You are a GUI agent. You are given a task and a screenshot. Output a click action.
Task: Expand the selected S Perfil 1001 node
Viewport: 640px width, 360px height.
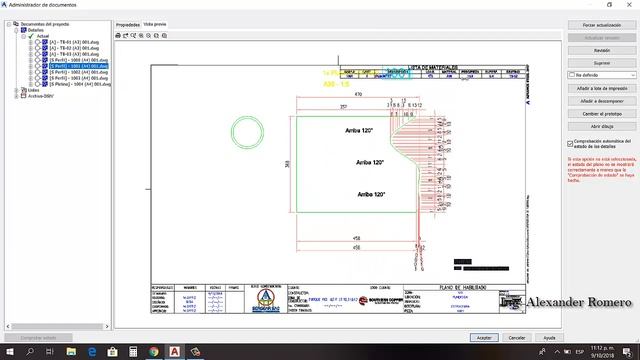(x=31, y=66)
